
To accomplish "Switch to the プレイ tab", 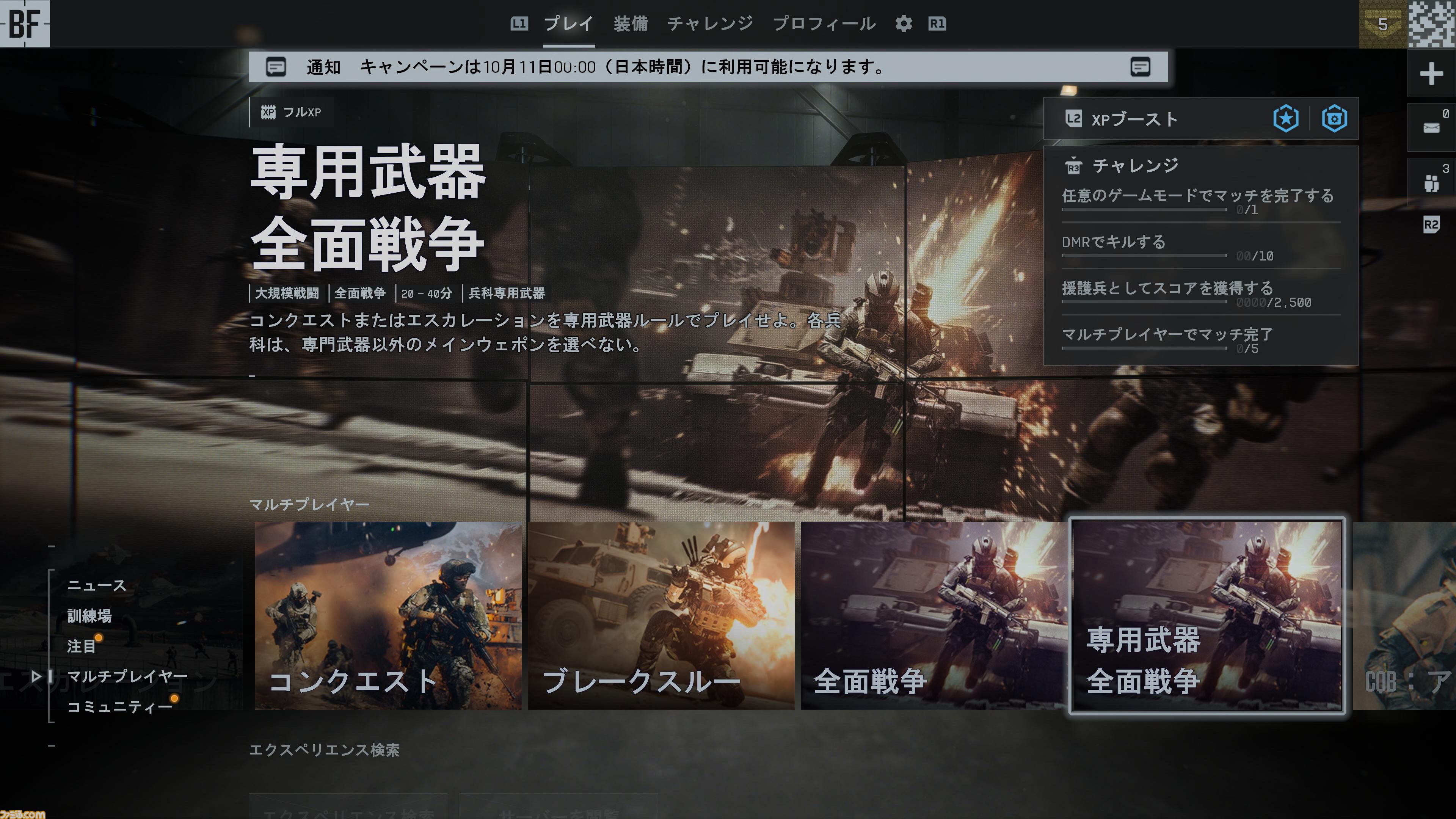I will [x=569, y=24].
